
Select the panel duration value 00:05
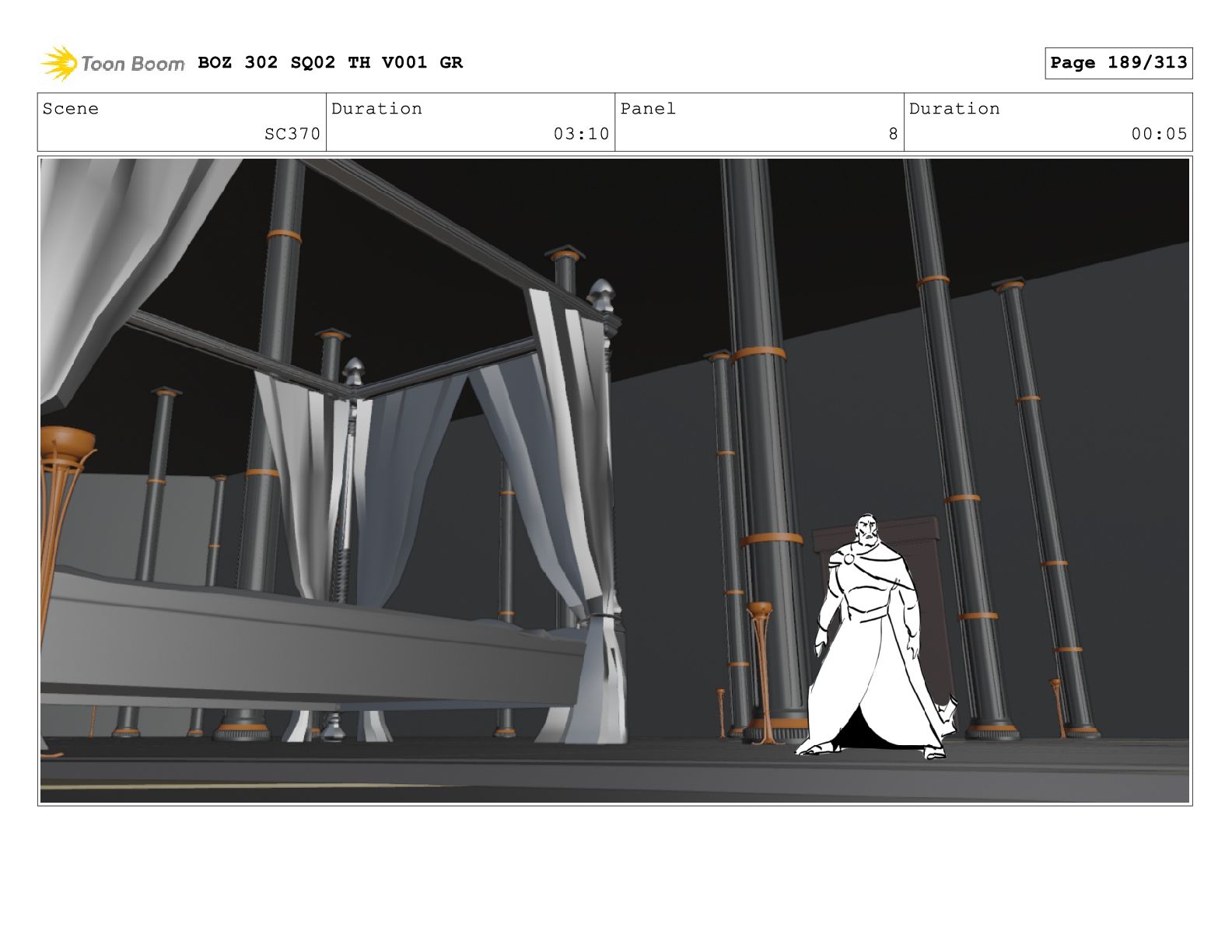click(x=1159, y=134)
